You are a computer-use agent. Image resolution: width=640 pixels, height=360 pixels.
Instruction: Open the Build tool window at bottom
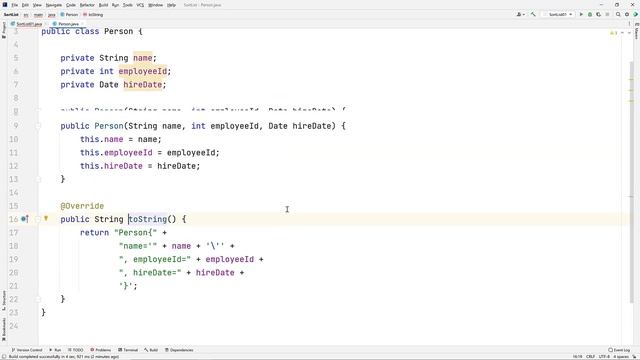pos(151,350)
